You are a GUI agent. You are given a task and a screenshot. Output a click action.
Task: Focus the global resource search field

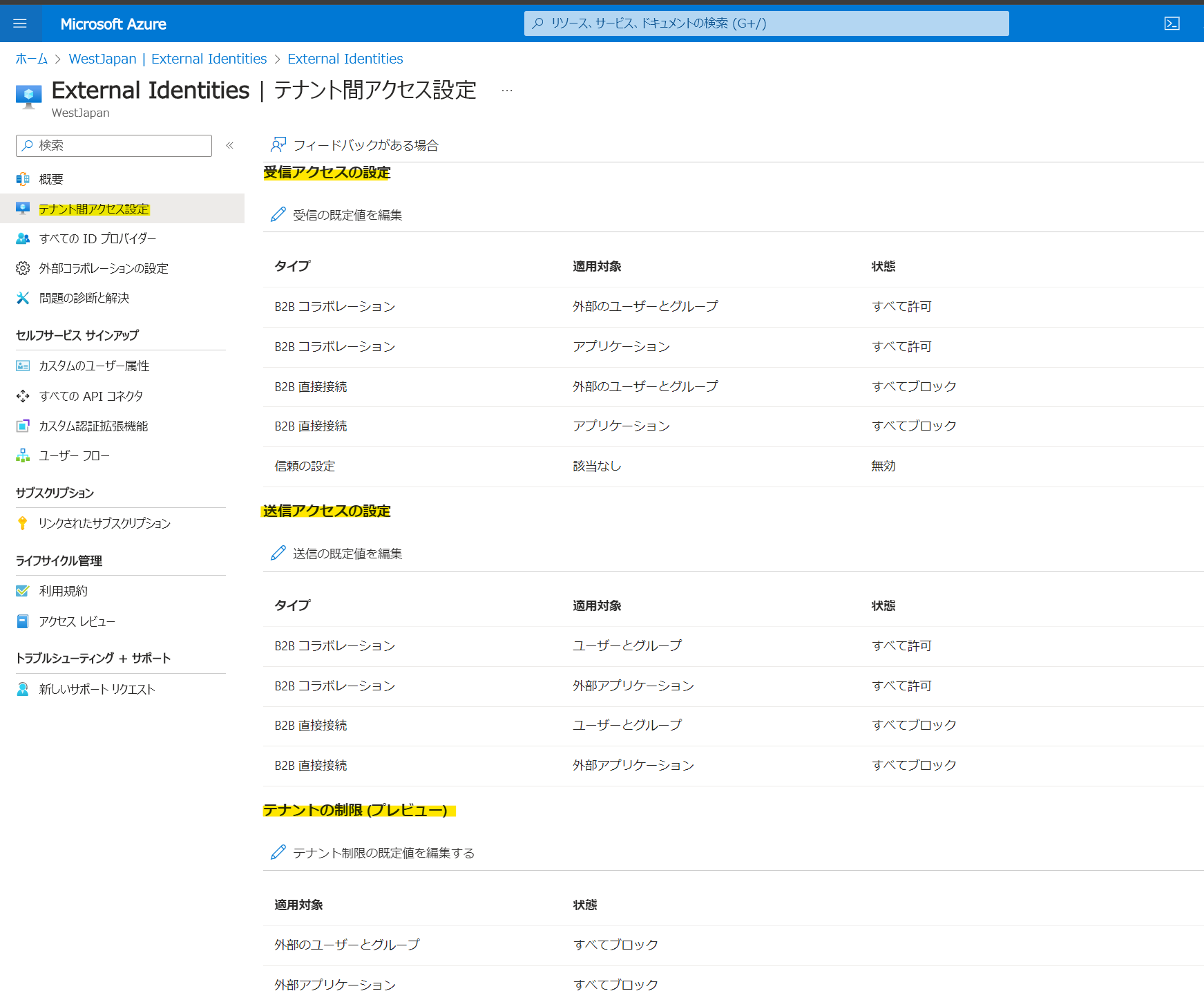(767, 23)
